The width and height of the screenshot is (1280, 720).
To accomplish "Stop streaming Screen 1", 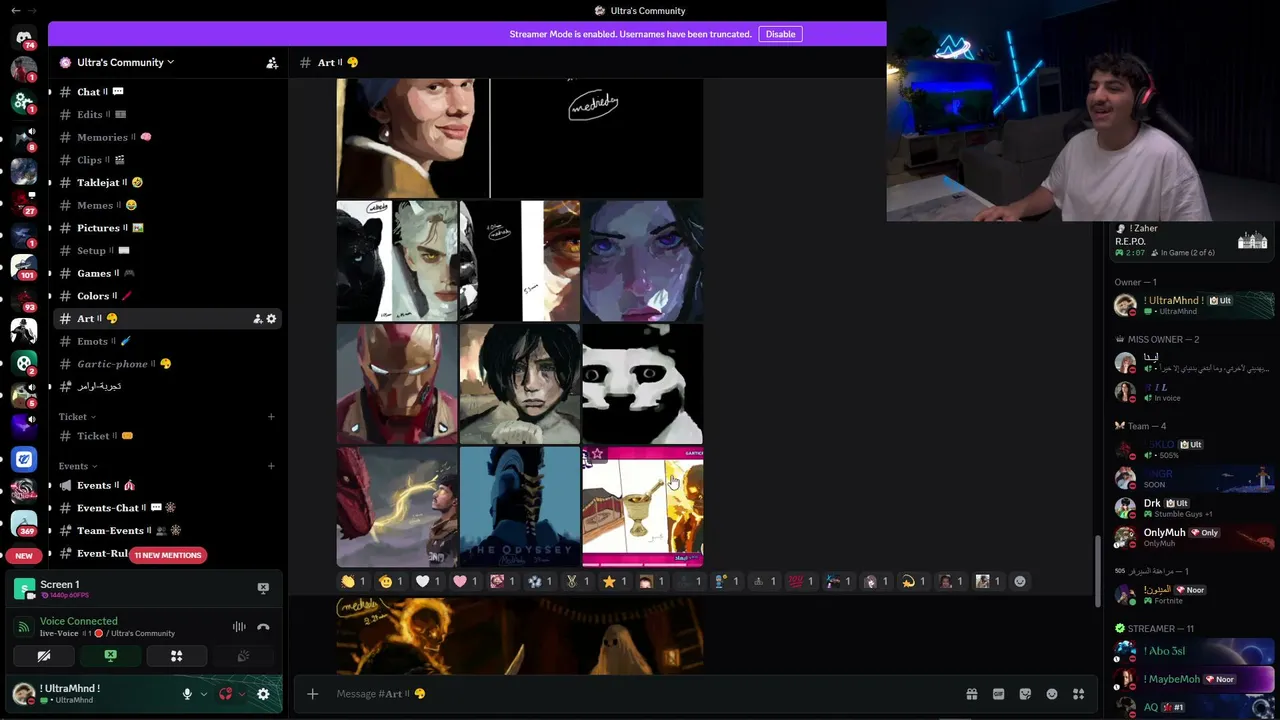I will pos(263,588).
